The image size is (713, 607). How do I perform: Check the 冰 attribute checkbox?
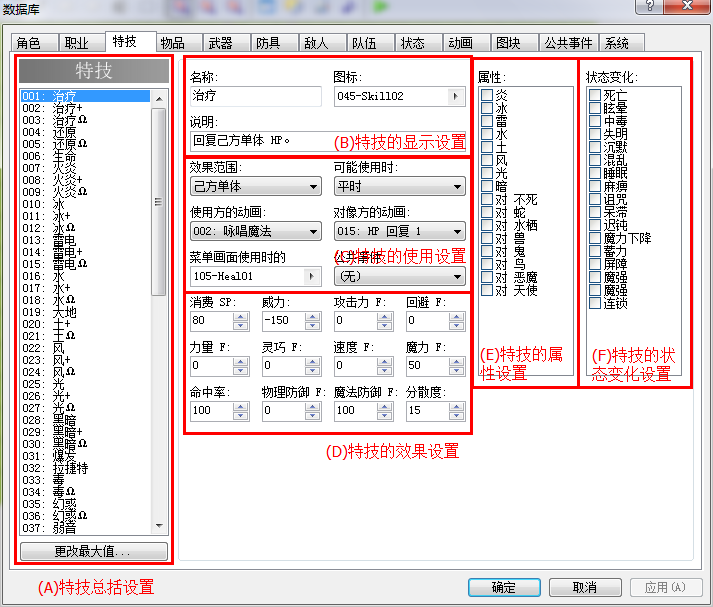(x=487, y=108)
